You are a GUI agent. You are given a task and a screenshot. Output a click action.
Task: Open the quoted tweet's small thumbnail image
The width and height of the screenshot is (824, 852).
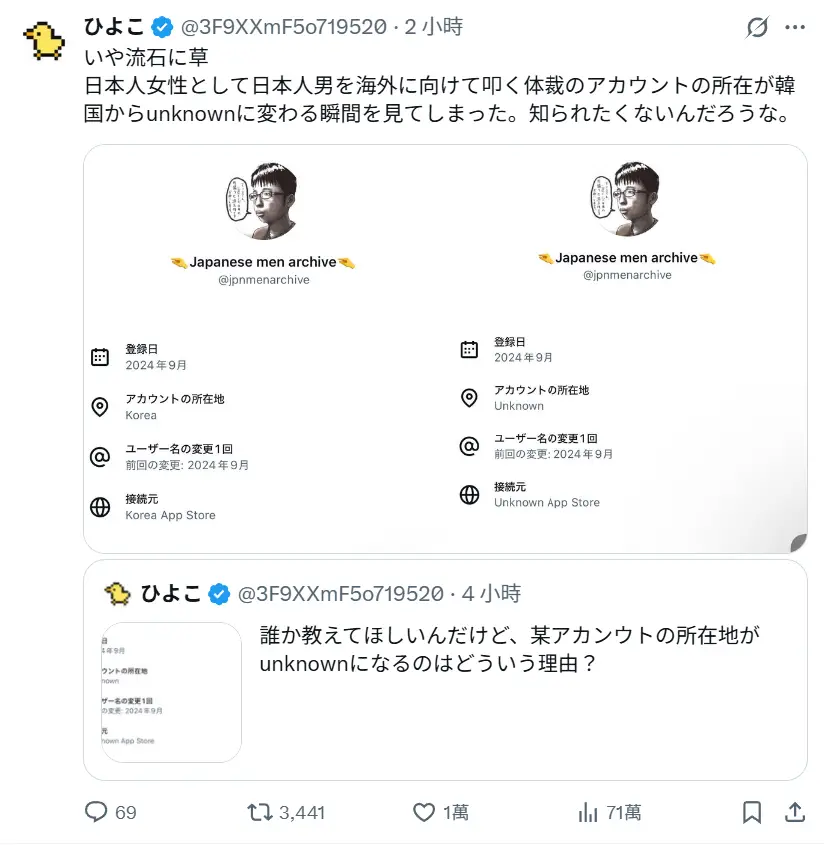click(x=172, y=692)
